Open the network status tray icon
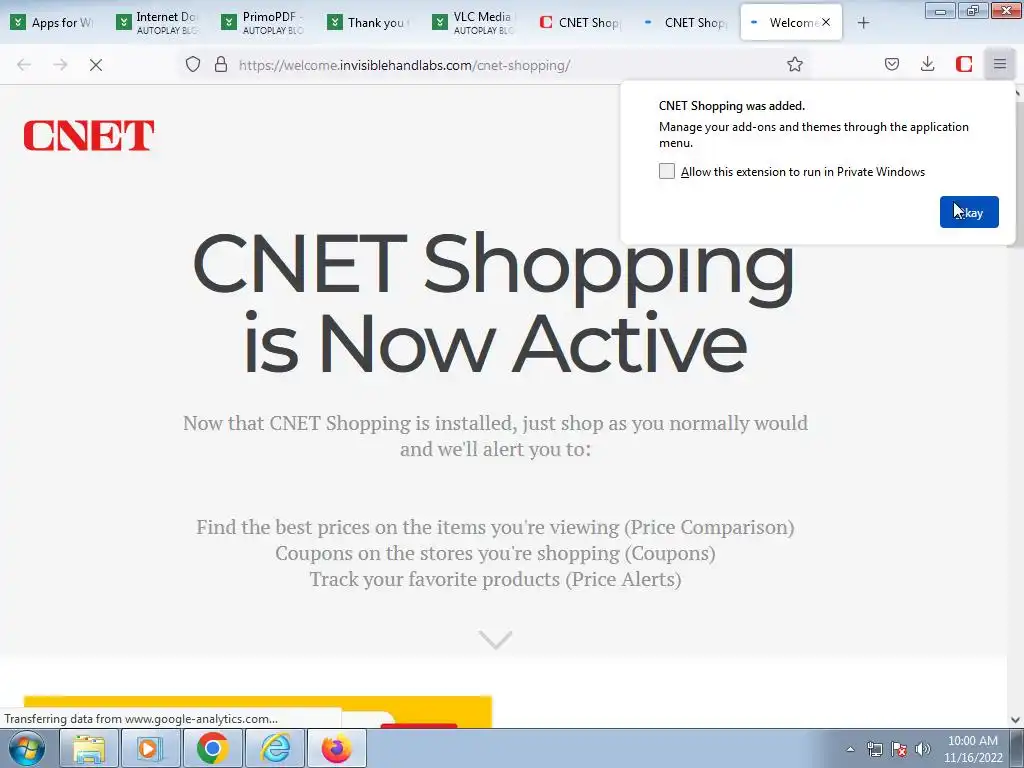1024x768 pixels. (874, 749)
